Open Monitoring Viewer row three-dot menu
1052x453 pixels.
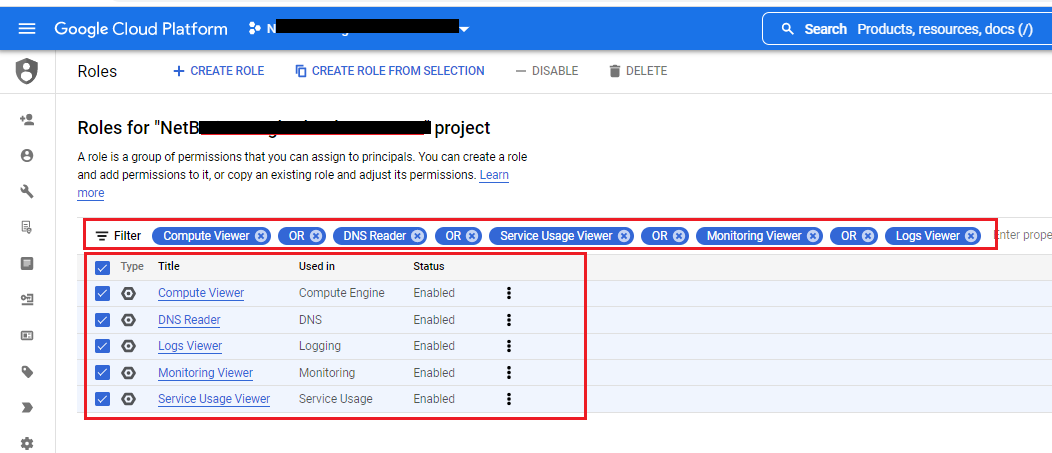point(509,372)
